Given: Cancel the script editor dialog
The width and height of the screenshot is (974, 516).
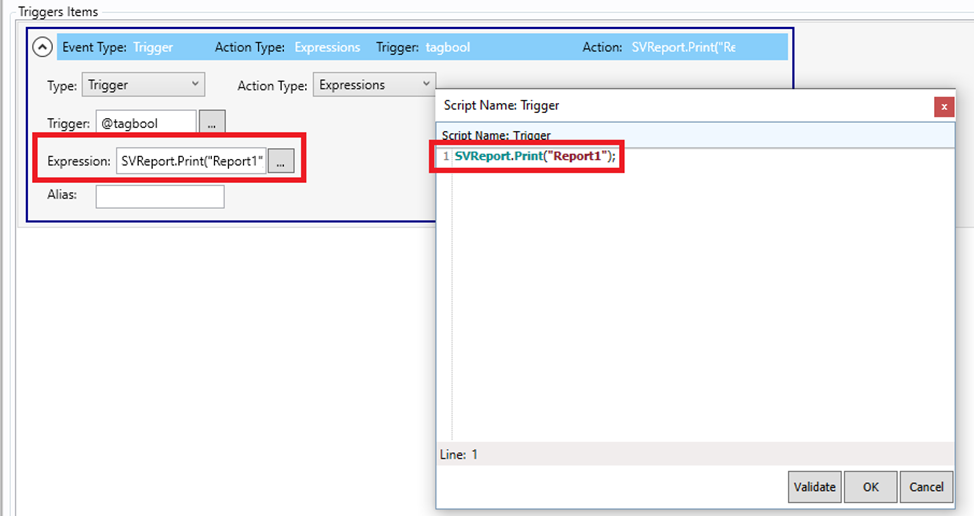Looking at the screenshot, I should pyautogui.click(x=926, y=487).
